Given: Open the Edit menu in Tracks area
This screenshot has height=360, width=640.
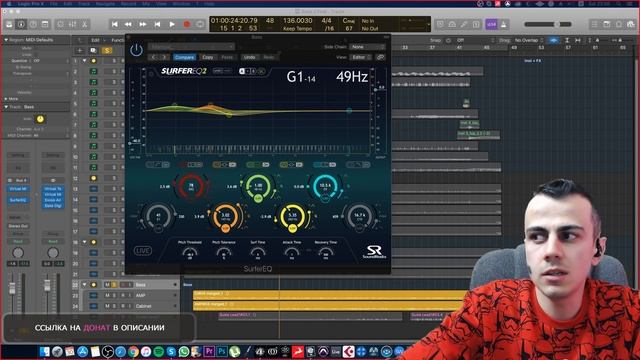Looking at the screenshot, I should pos(96,40).
